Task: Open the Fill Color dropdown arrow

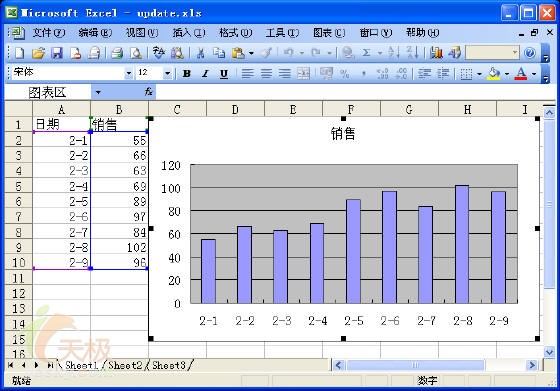Action: pyautogui.click(x=507, y=74)
